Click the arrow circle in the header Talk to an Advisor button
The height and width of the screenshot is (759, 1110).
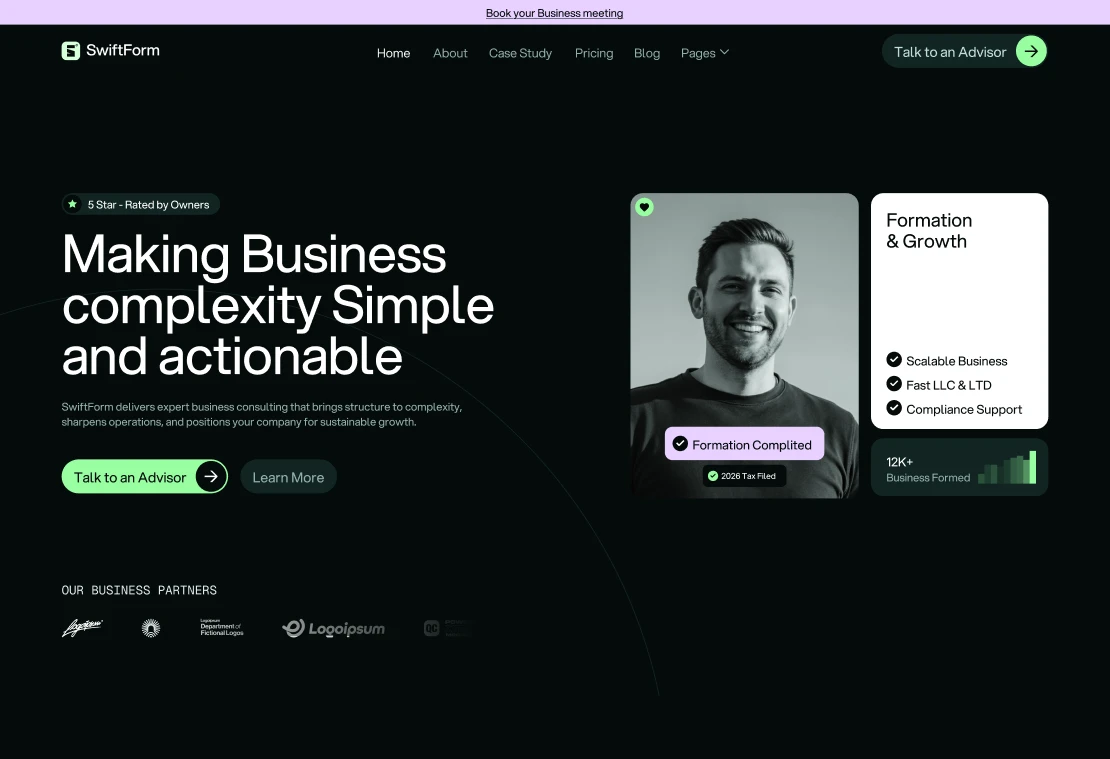[1031, 51]
